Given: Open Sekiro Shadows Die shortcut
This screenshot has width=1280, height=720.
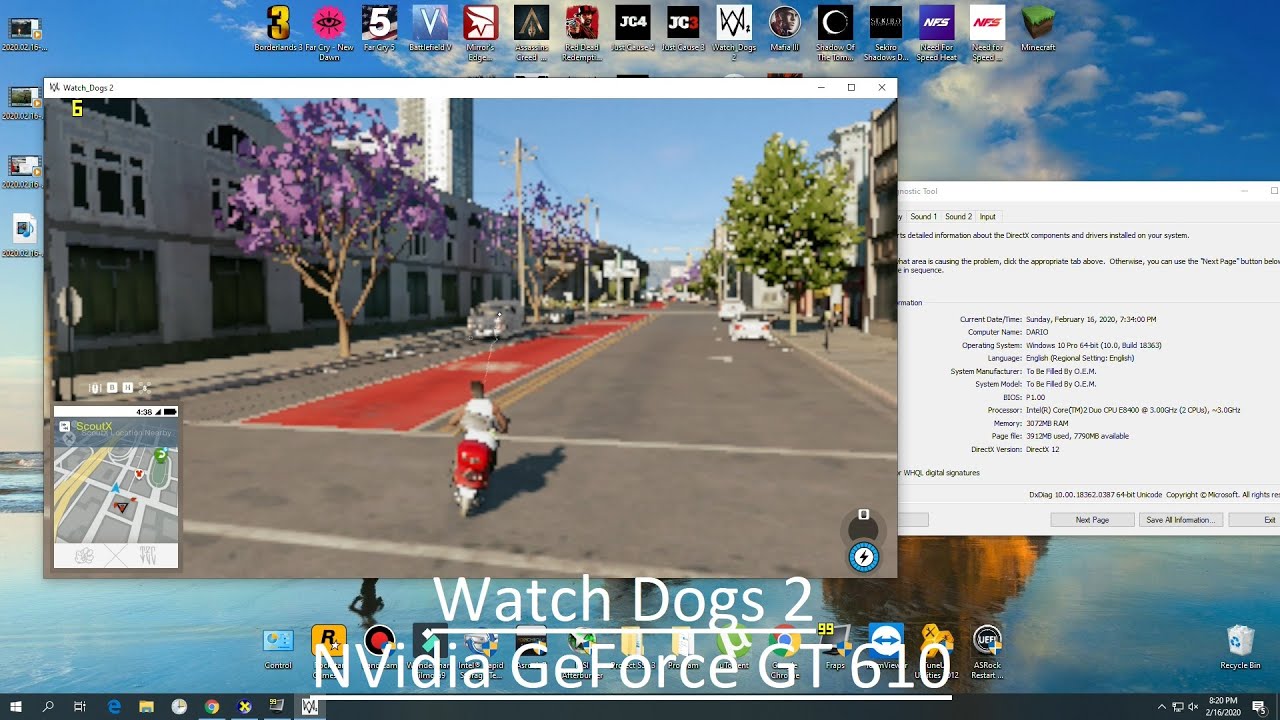Looking at the screenshot, I should click(x=885, y=32).
